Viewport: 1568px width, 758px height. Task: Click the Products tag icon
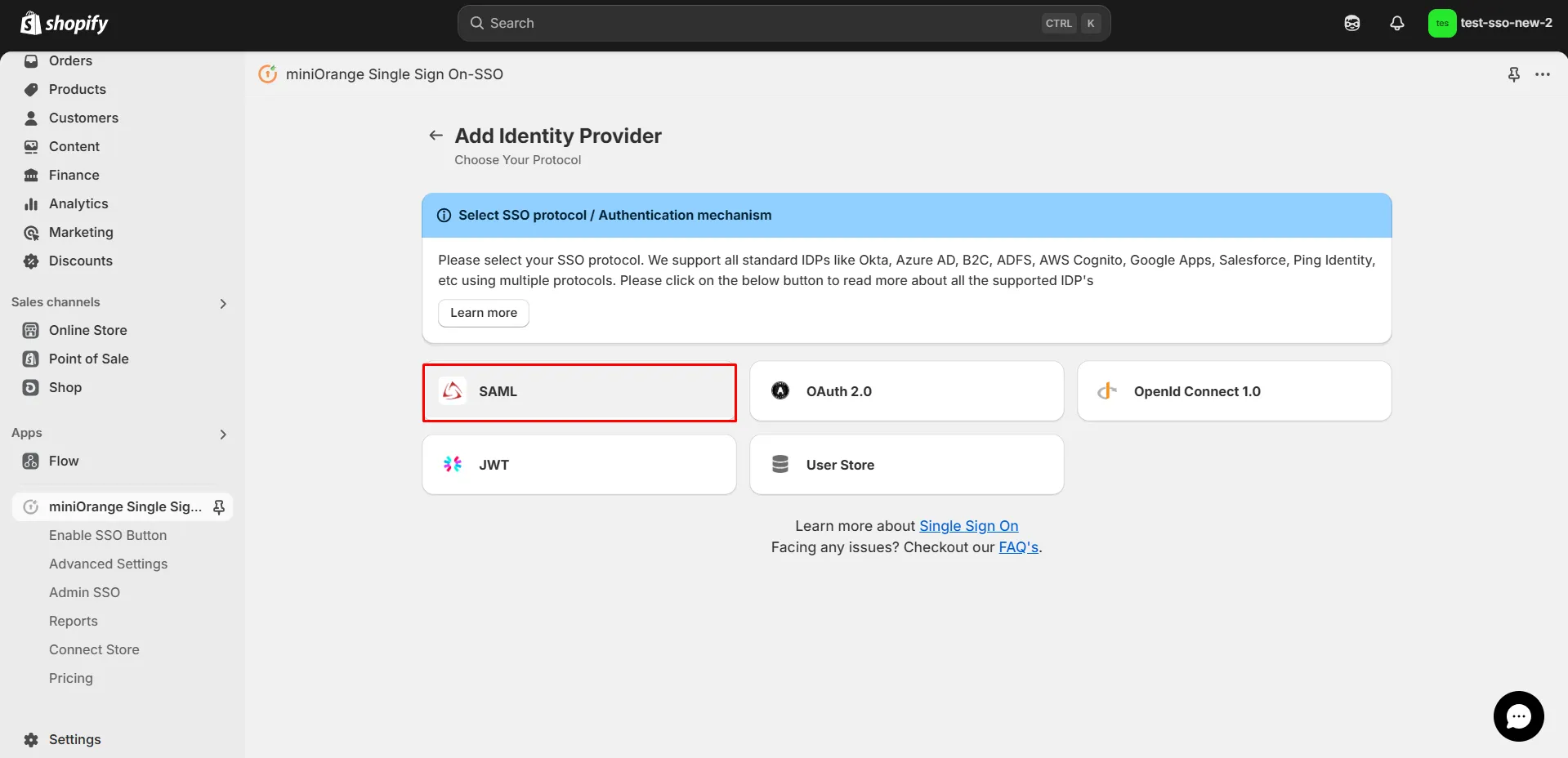click(31, 90)
